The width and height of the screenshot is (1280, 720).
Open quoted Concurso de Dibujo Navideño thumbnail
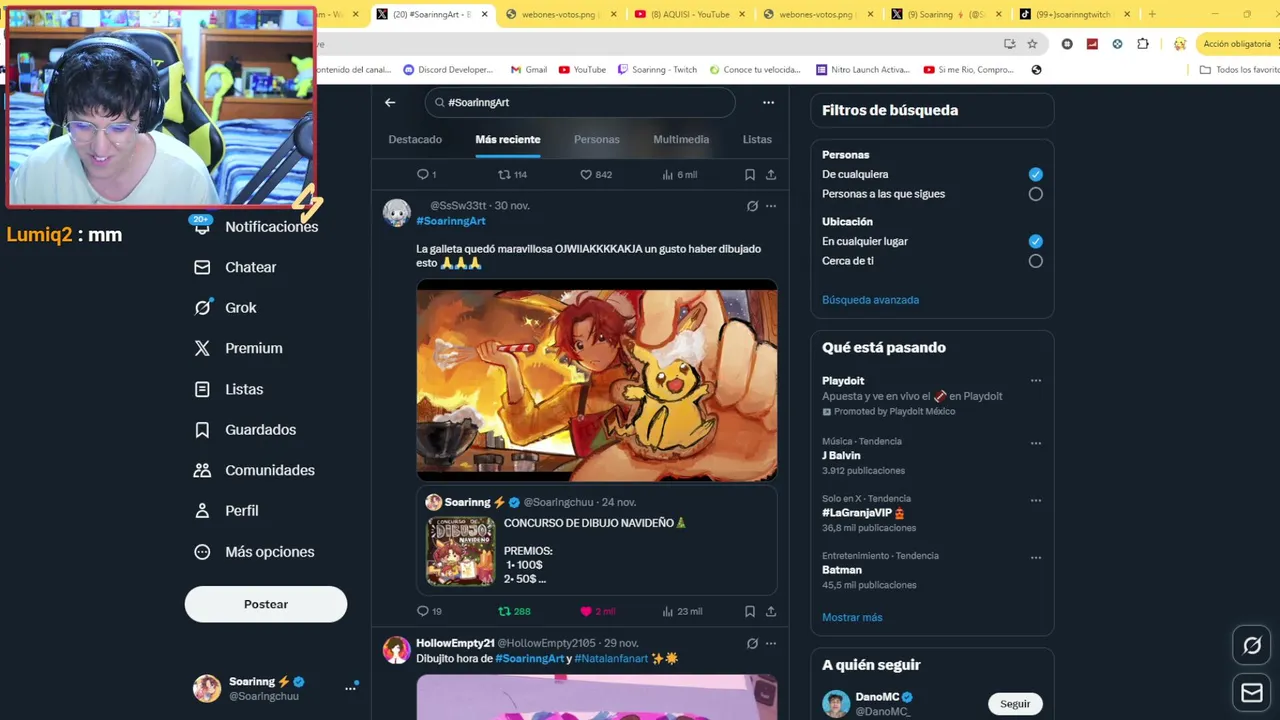click(461, 551)
